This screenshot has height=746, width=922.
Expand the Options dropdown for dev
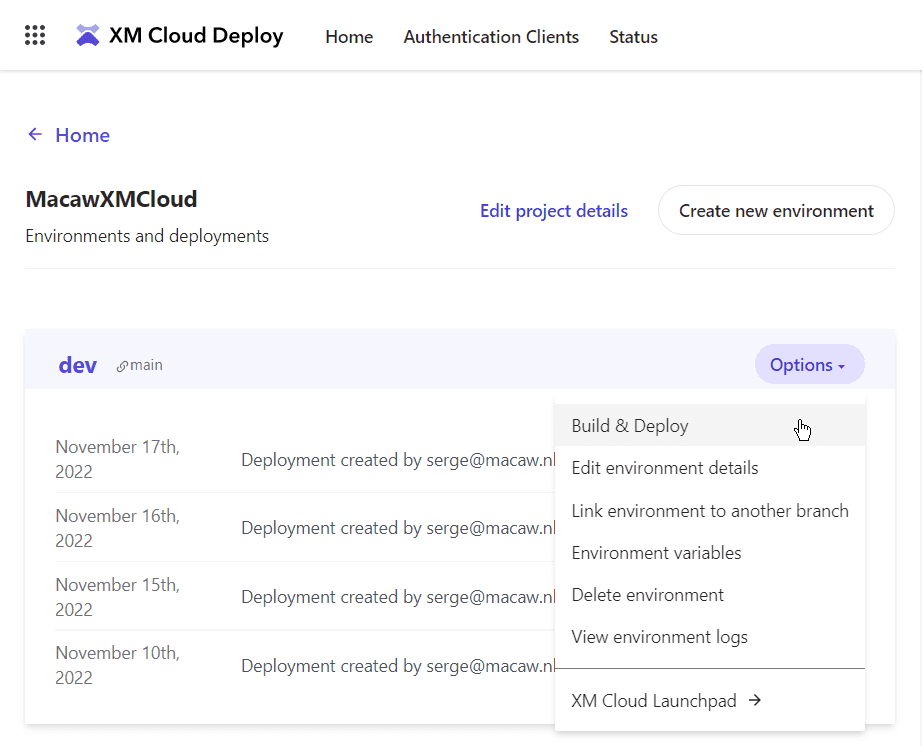tap(808, 365)
